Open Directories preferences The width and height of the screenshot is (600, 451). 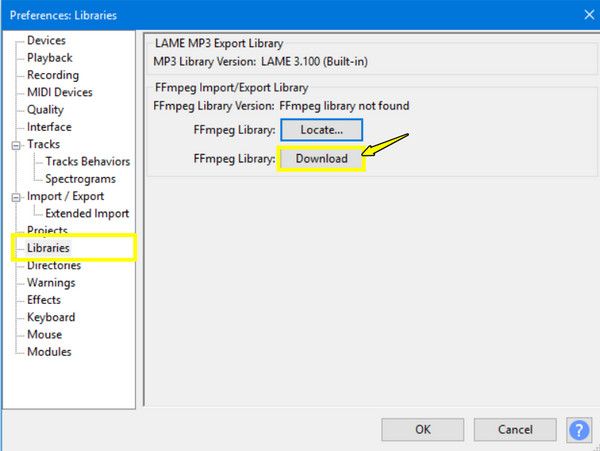pyautogui.click(x=54, y=266)
